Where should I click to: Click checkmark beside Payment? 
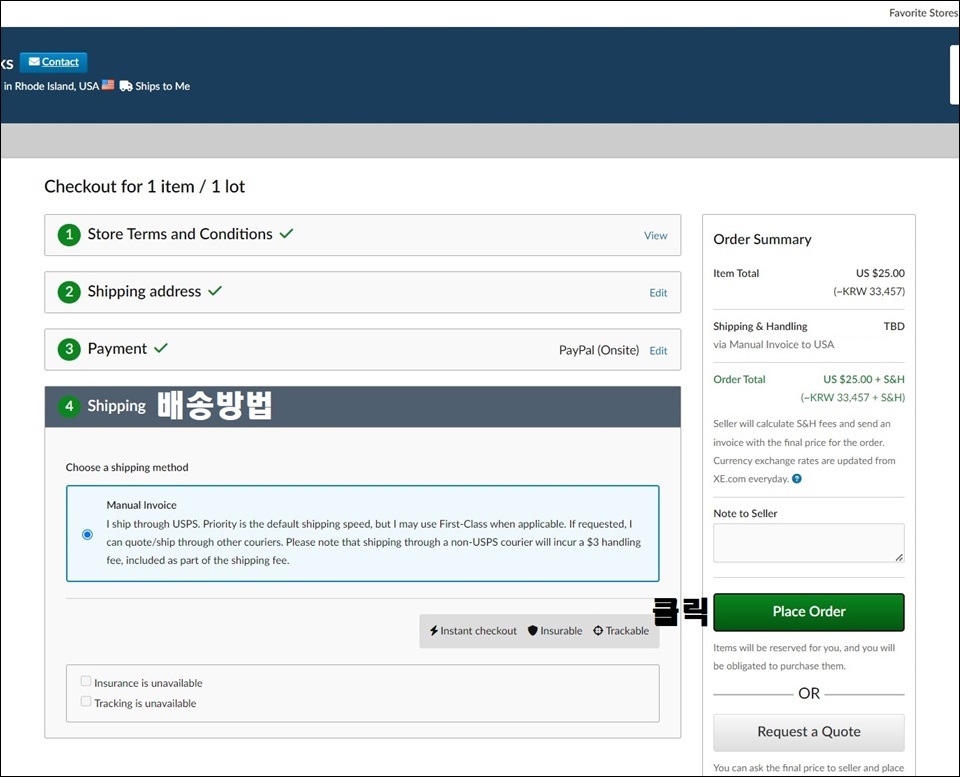pos(160,348)
